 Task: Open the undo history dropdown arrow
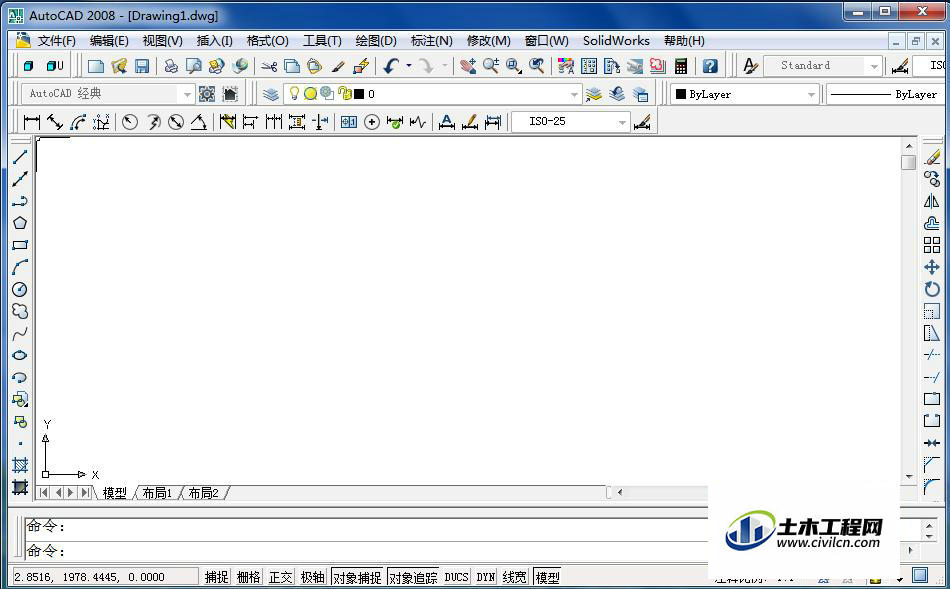tap(409, 65)
